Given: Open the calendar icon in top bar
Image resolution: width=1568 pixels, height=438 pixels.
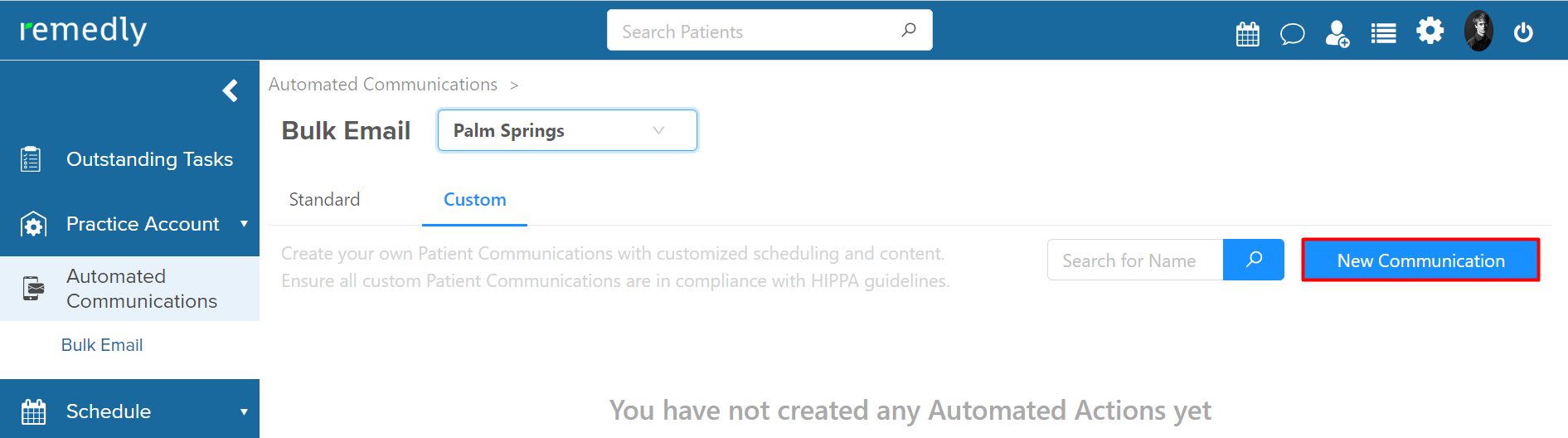Looking at the screenshot, I should point(1247,33).
